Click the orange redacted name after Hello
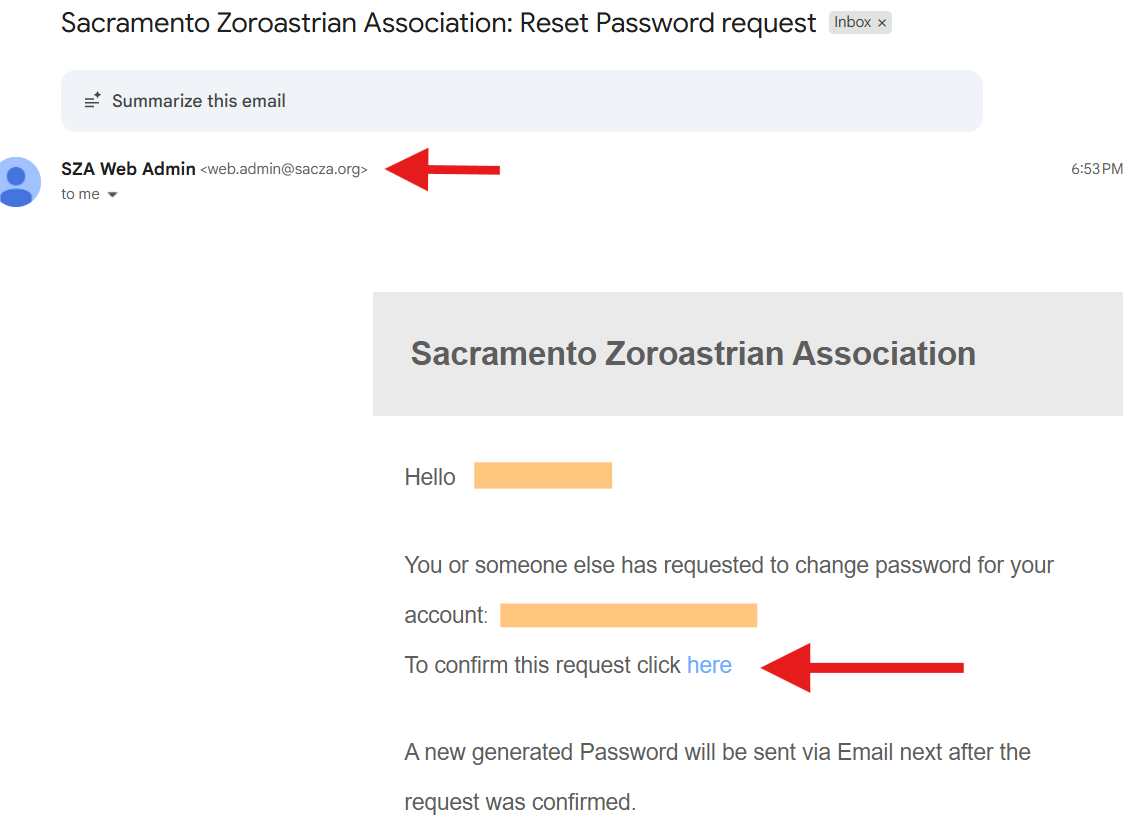Screen dimensions: 1126x818 point(542,476)
